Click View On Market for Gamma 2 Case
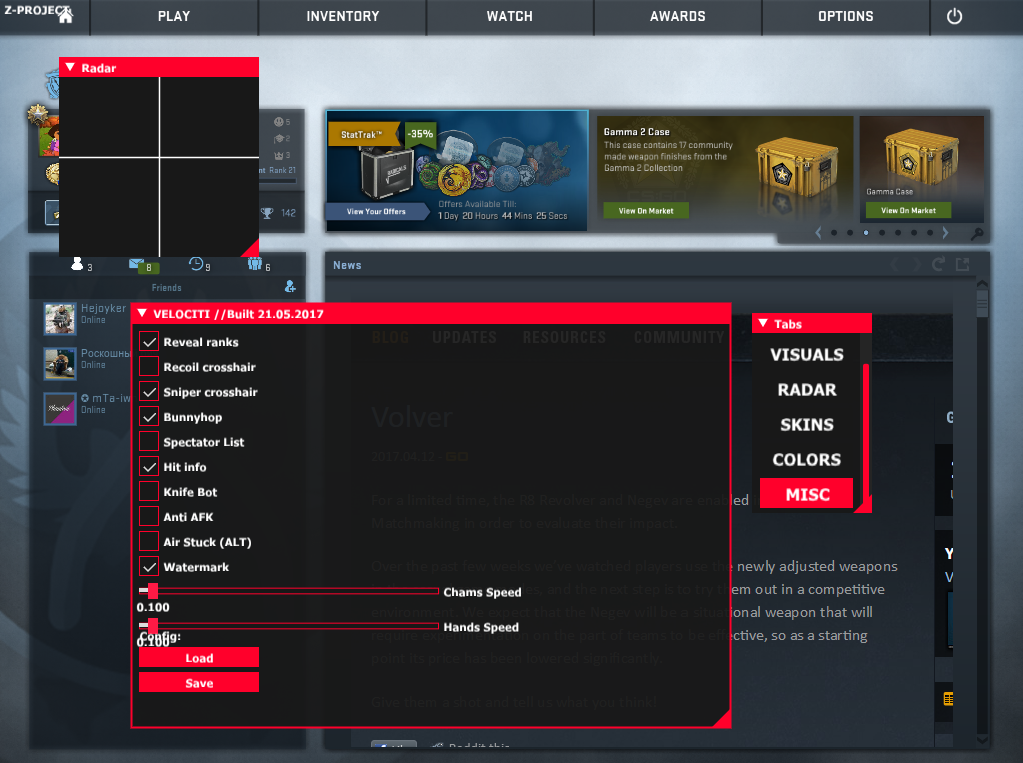The image size is (1023, 763). pos(646,211)
